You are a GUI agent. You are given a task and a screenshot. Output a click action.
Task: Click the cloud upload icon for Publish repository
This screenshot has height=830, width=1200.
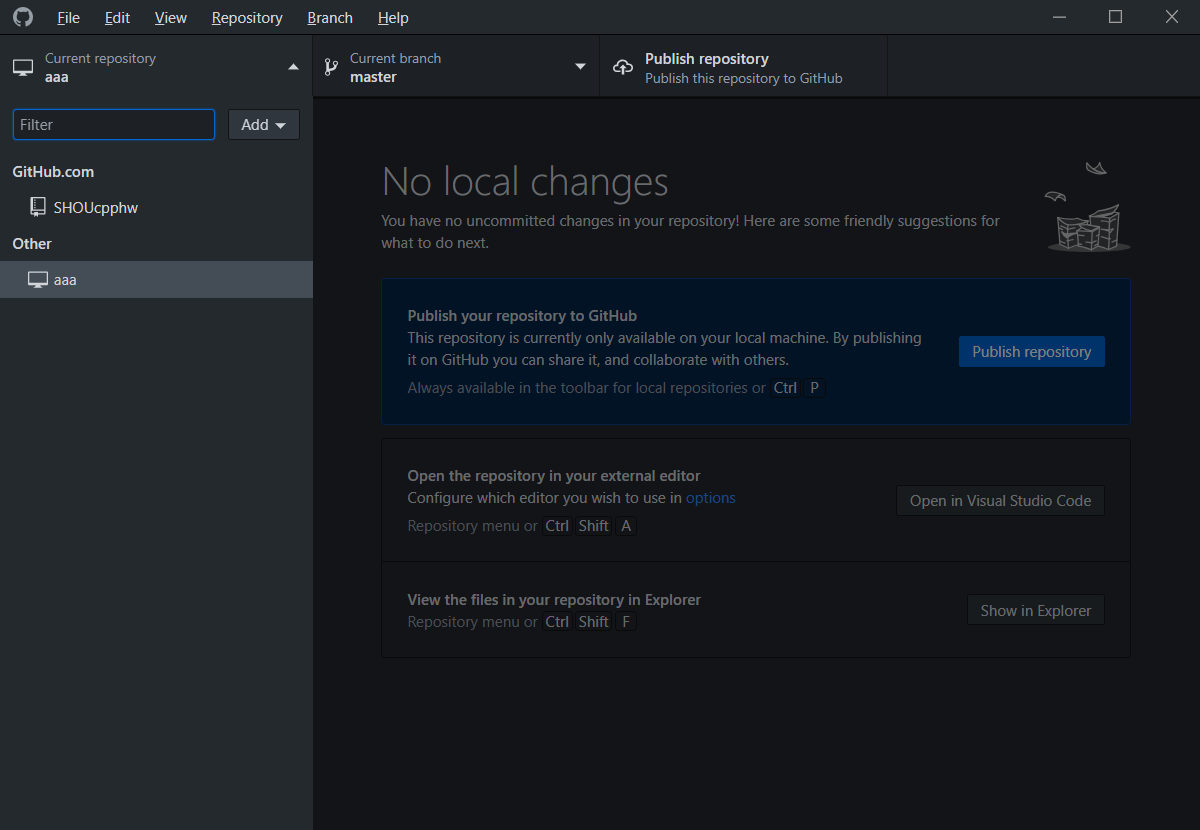click(x=623, y=68)
